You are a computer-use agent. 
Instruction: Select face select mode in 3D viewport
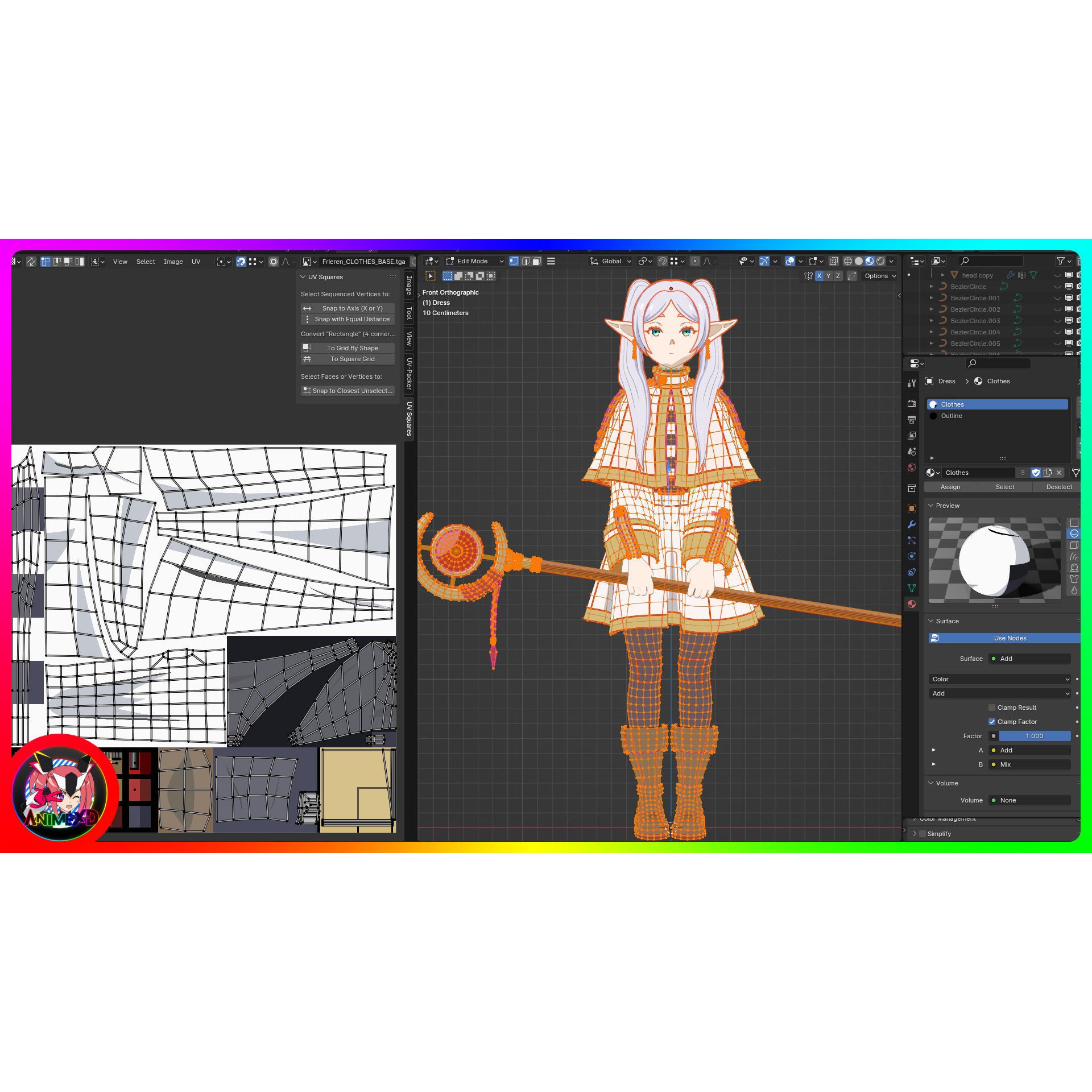(x=536, y=261)
